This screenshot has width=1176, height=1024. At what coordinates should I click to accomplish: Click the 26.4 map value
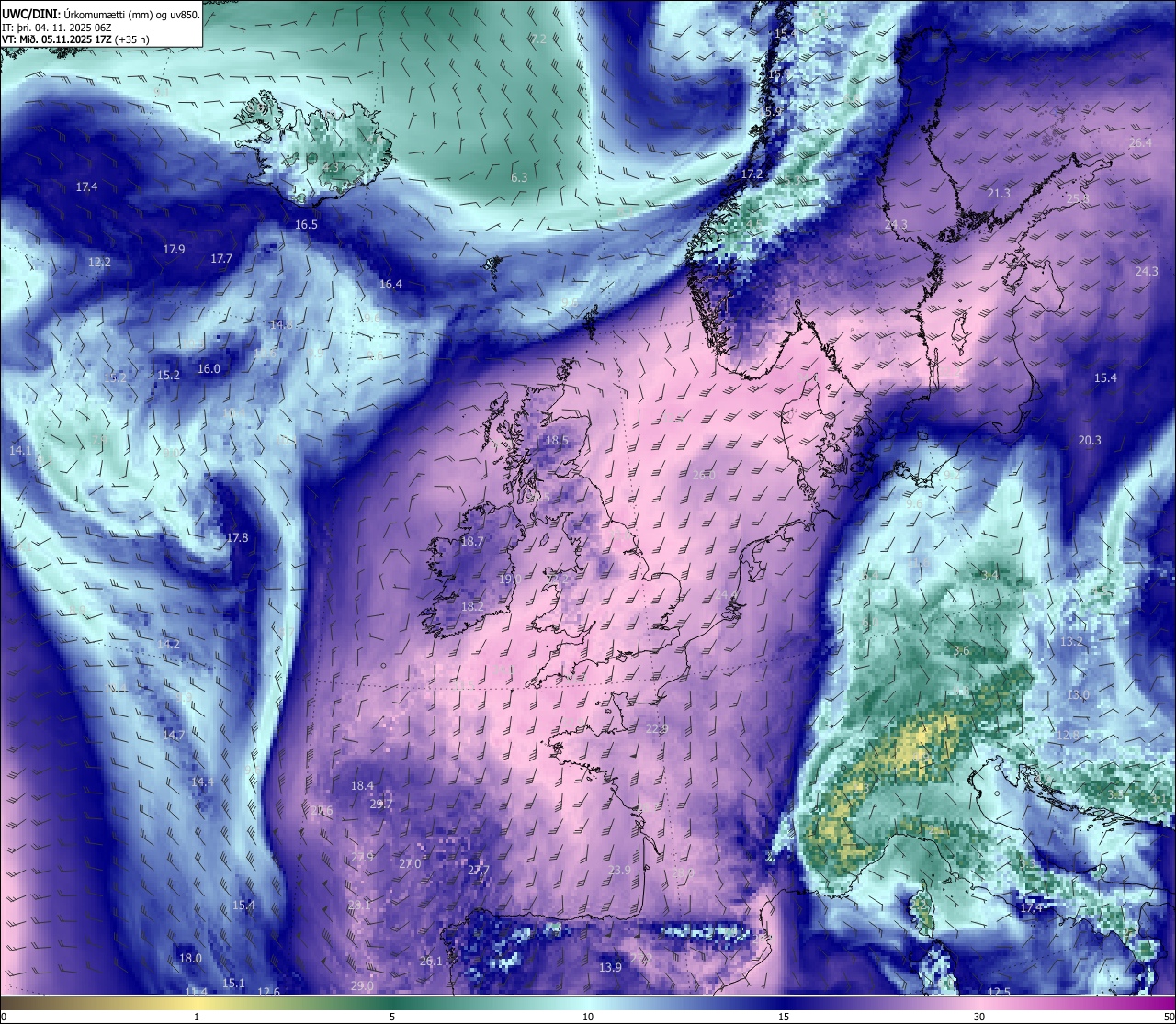tap(1140, 142)
